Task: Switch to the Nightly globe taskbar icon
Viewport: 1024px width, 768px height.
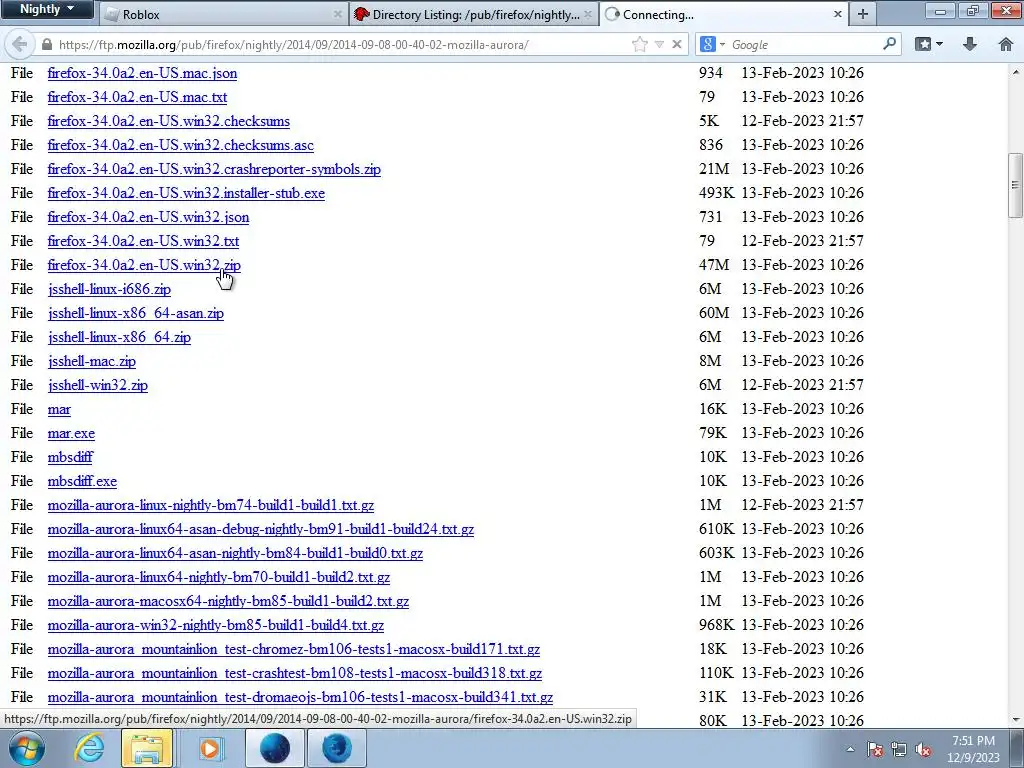Action: click(x=275, y=748)
